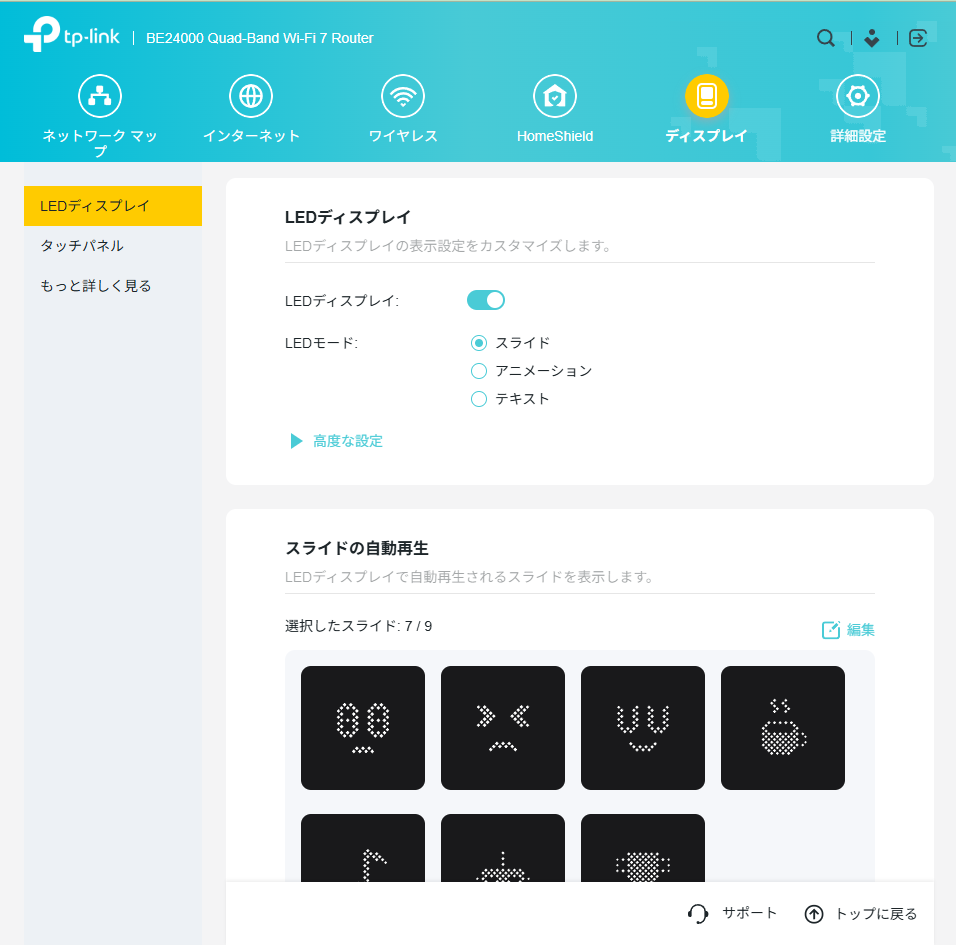Screen dimensions: 956x945
Task: Select the flag-like slide in second row
Action: pyautogui.click(x=363, y=848)
